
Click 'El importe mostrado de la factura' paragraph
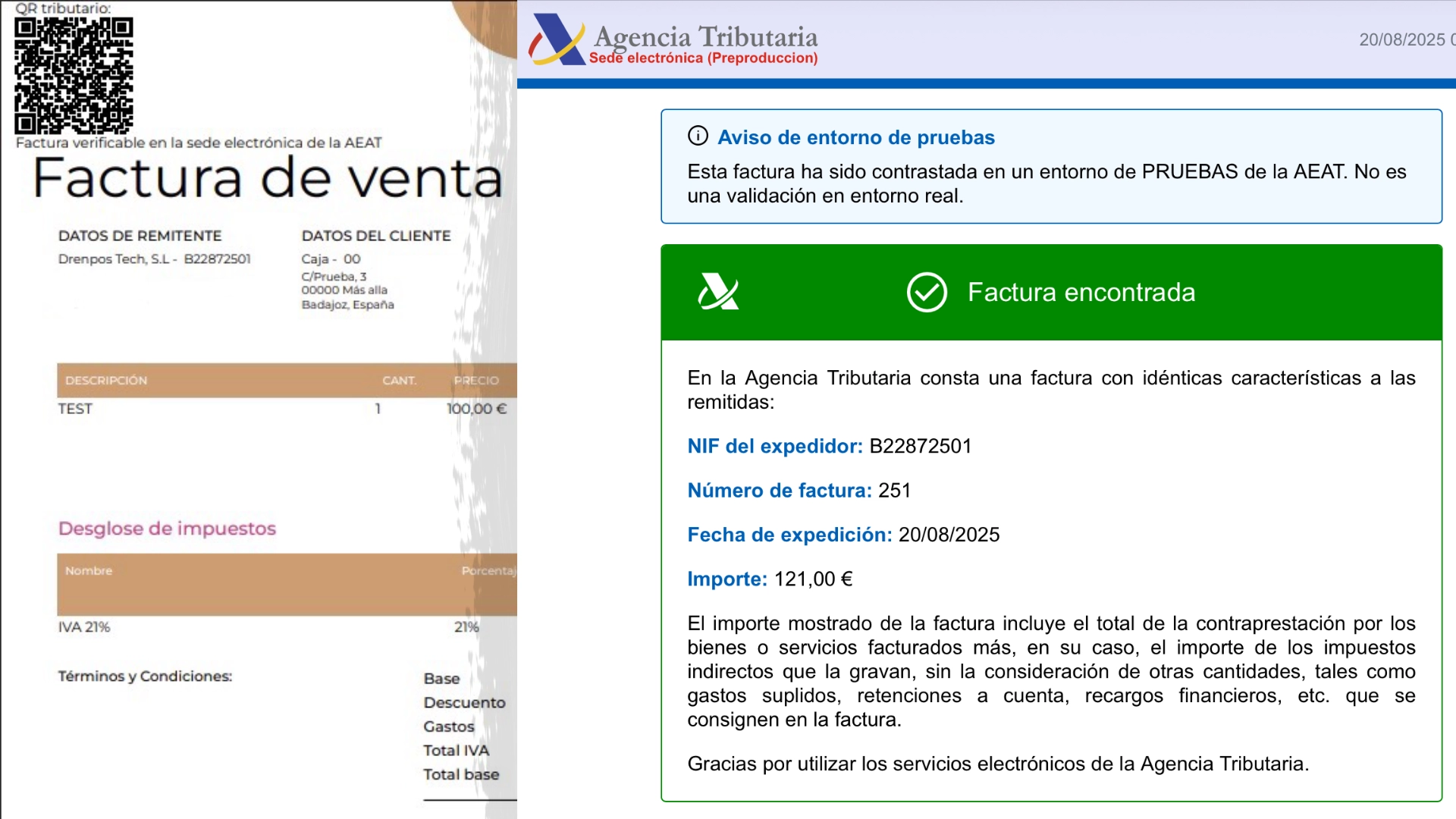(x=1051, y=672)
